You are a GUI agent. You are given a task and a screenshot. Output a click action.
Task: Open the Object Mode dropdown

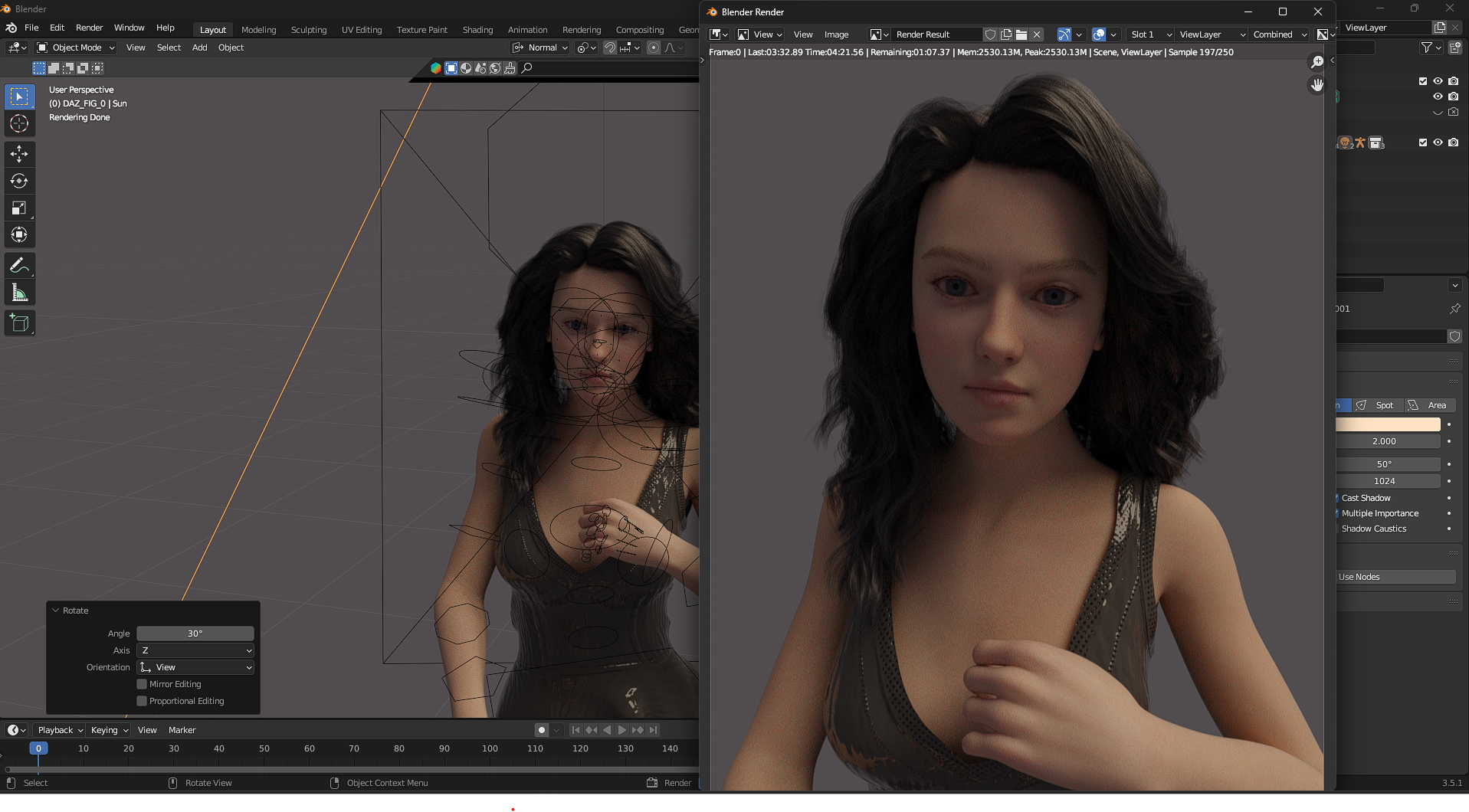76,47
